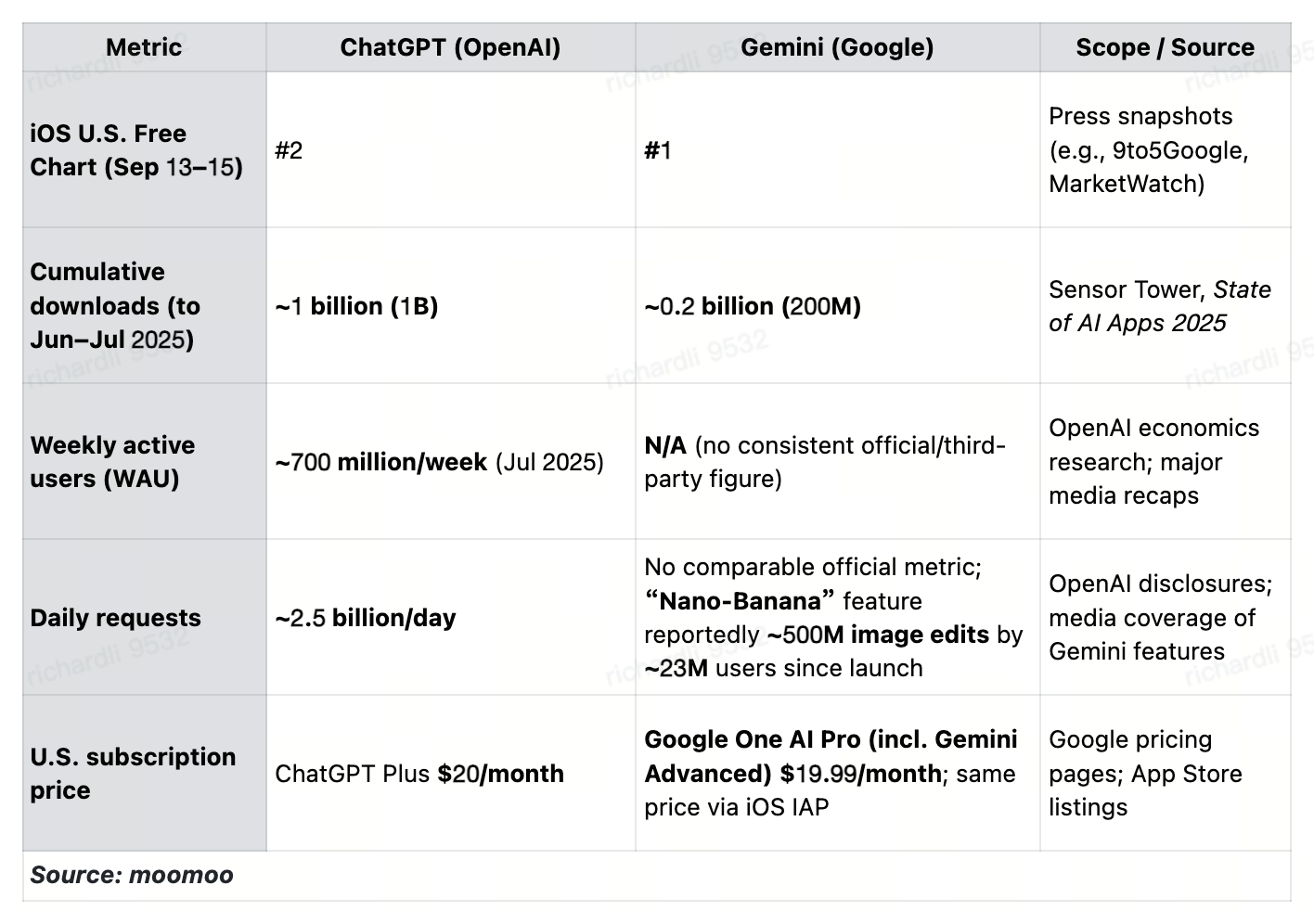Click the iOS U.S. Free Chart row label
This screenshot has height=924, width=1314.
(136, 150)
